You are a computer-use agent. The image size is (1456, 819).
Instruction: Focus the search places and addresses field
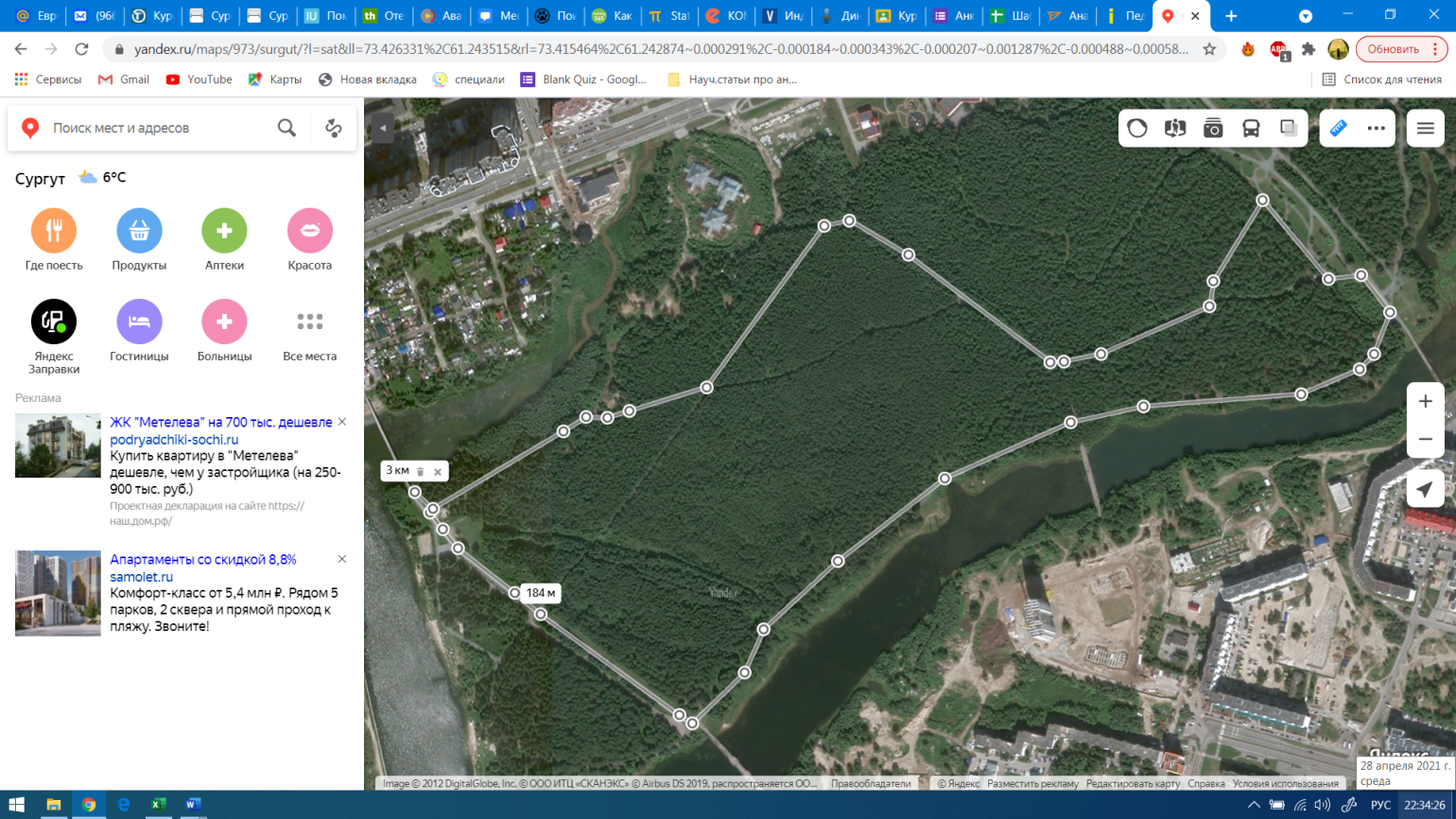(156, 128)
